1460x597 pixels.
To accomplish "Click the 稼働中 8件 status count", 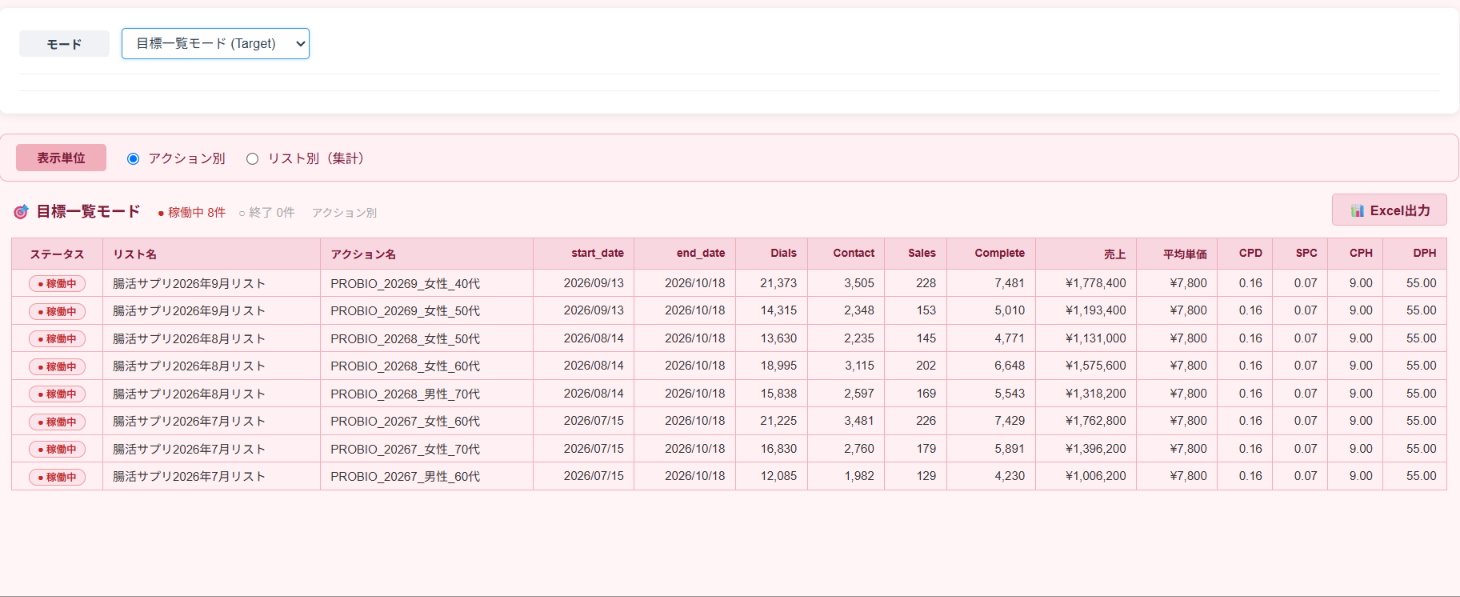I will click(192, 213).
